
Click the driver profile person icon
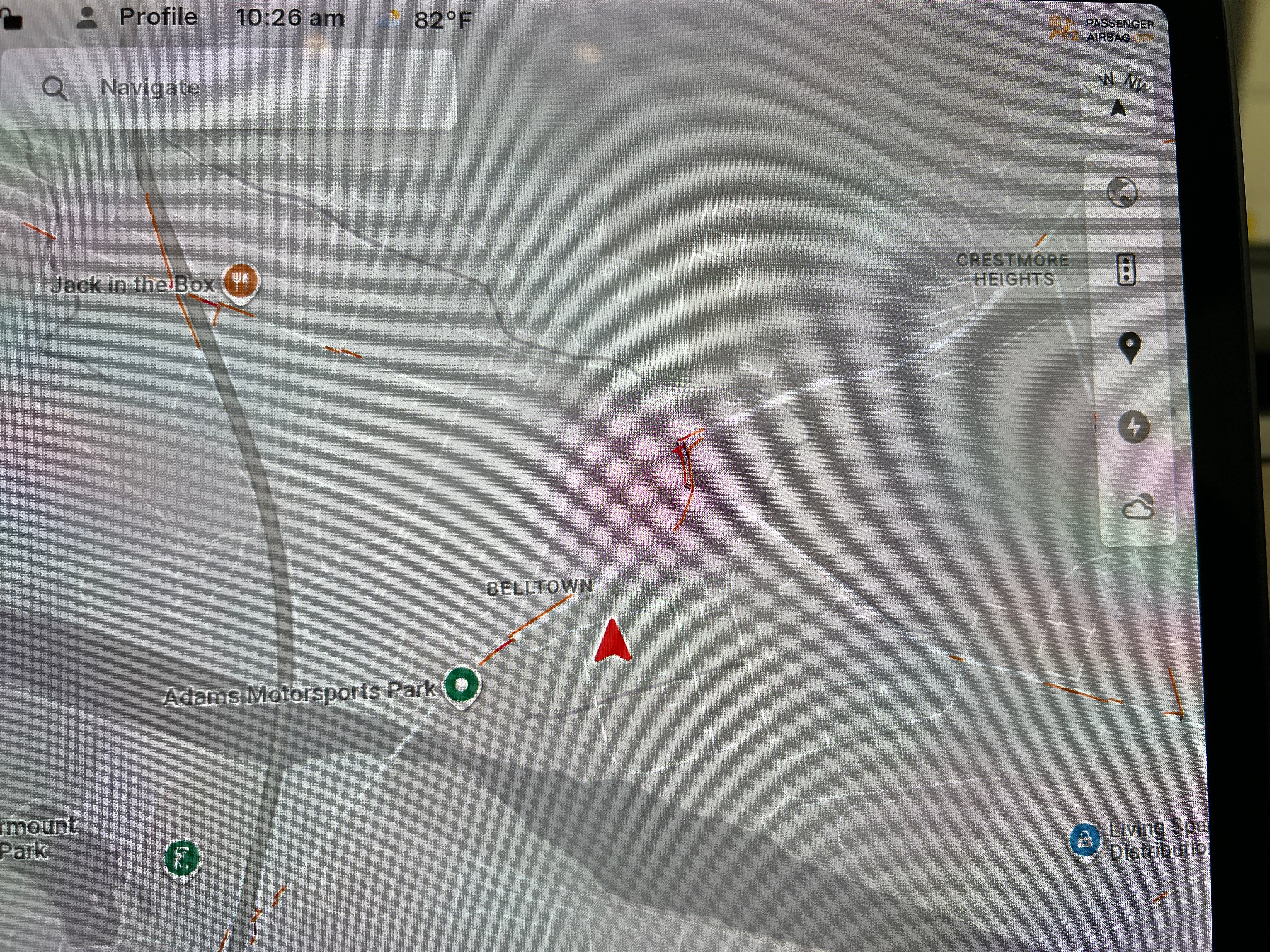point(87,18)
